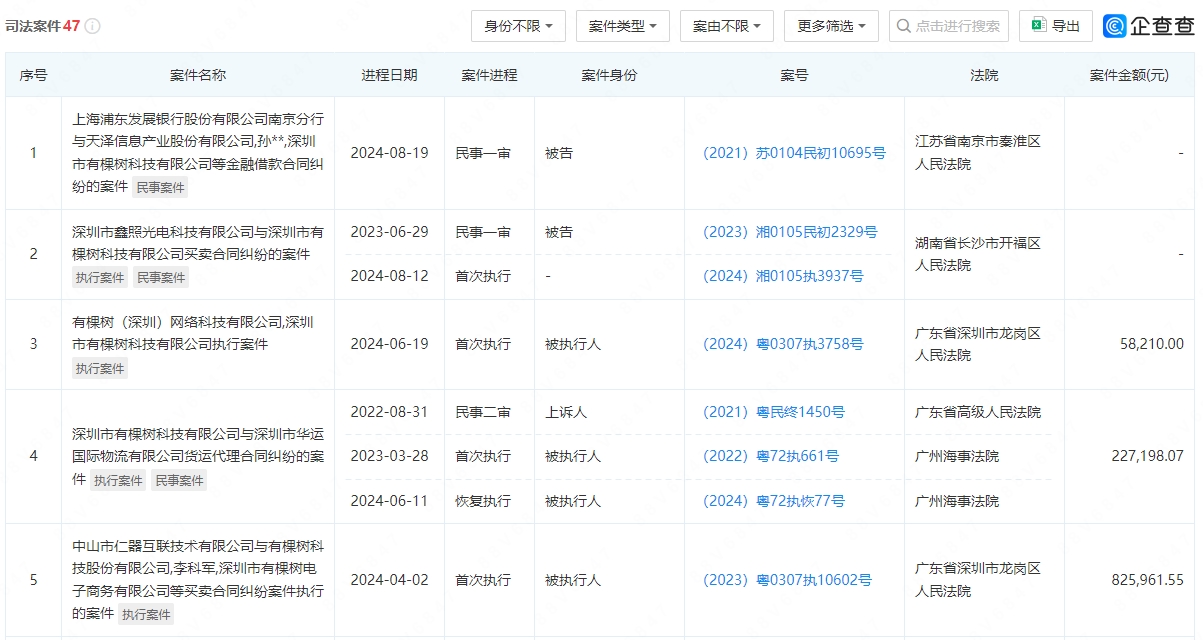1203x640 pixels.
Task: Open case number (2022)粤72执661号
Action: point(771,456)
